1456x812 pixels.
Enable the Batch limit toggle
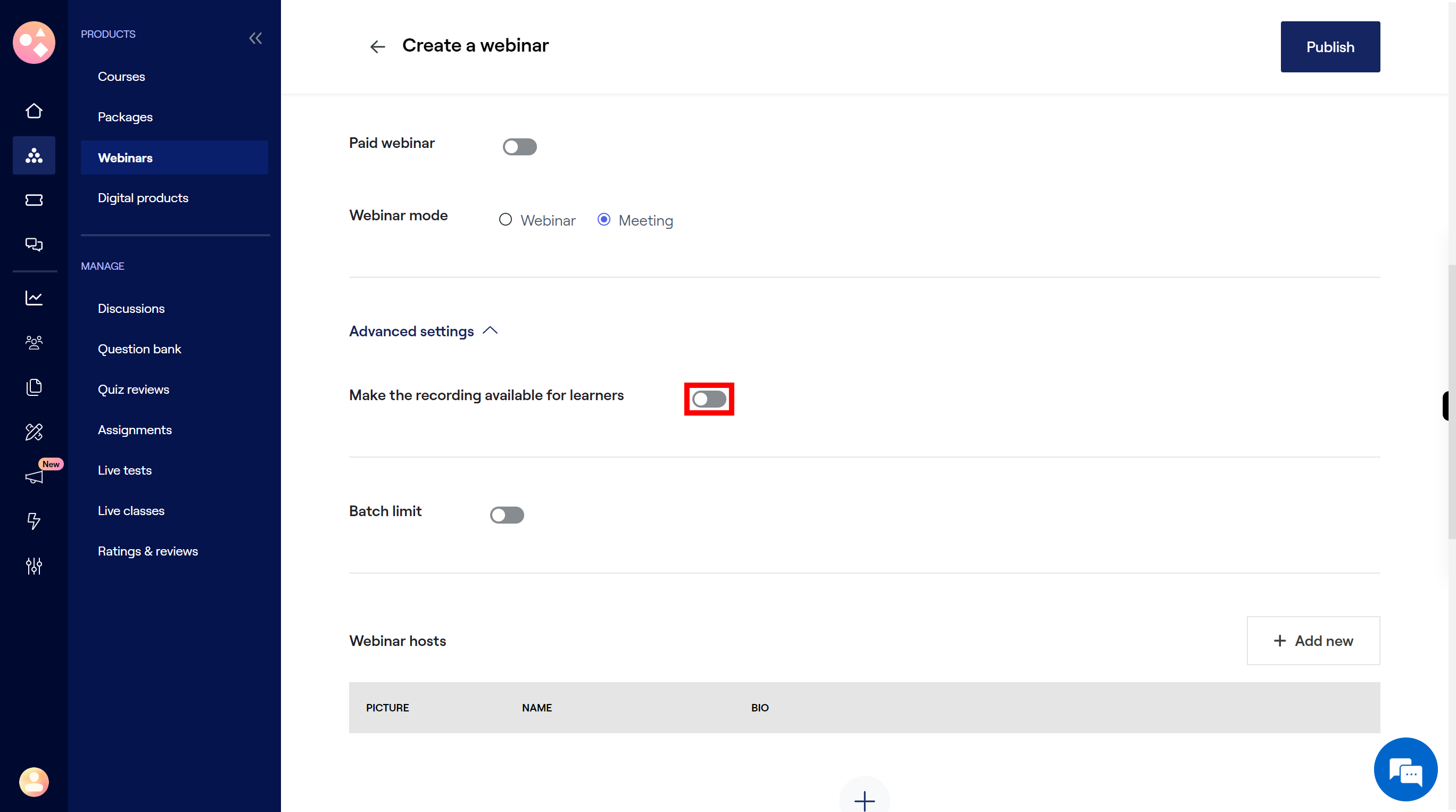tap(507, 514)
